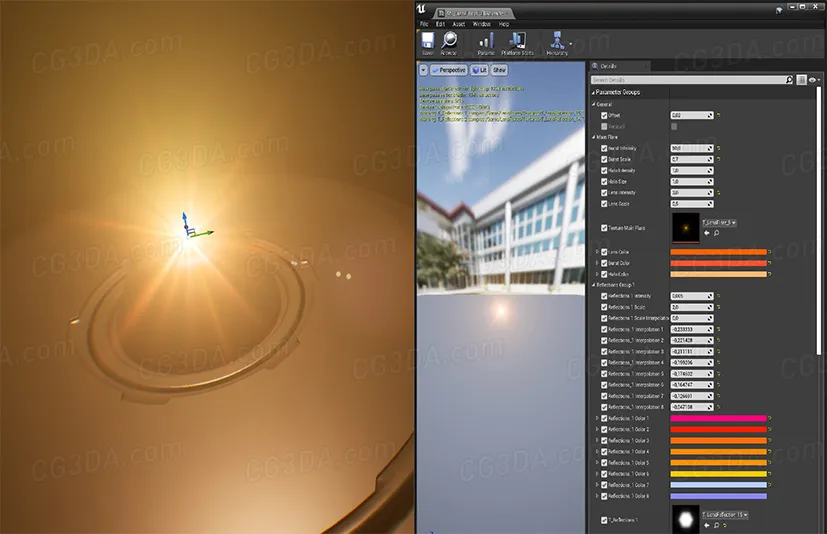Reset Burst Scale with yellow arrow

click(x=718, y=159)
